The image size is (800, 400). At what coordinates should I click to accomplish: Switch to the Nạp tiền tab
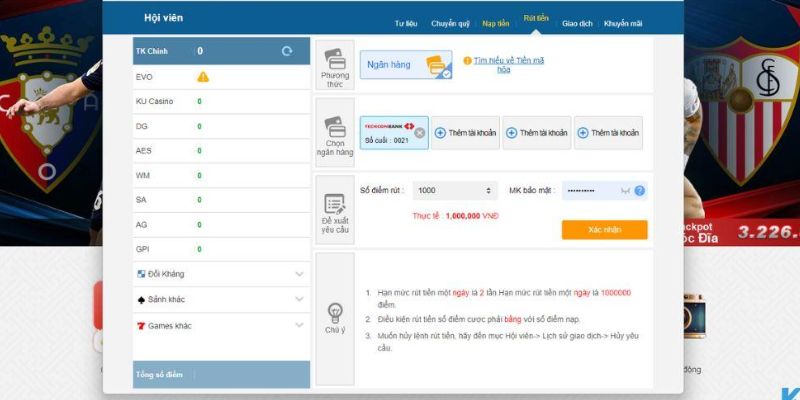pos(495,23)
